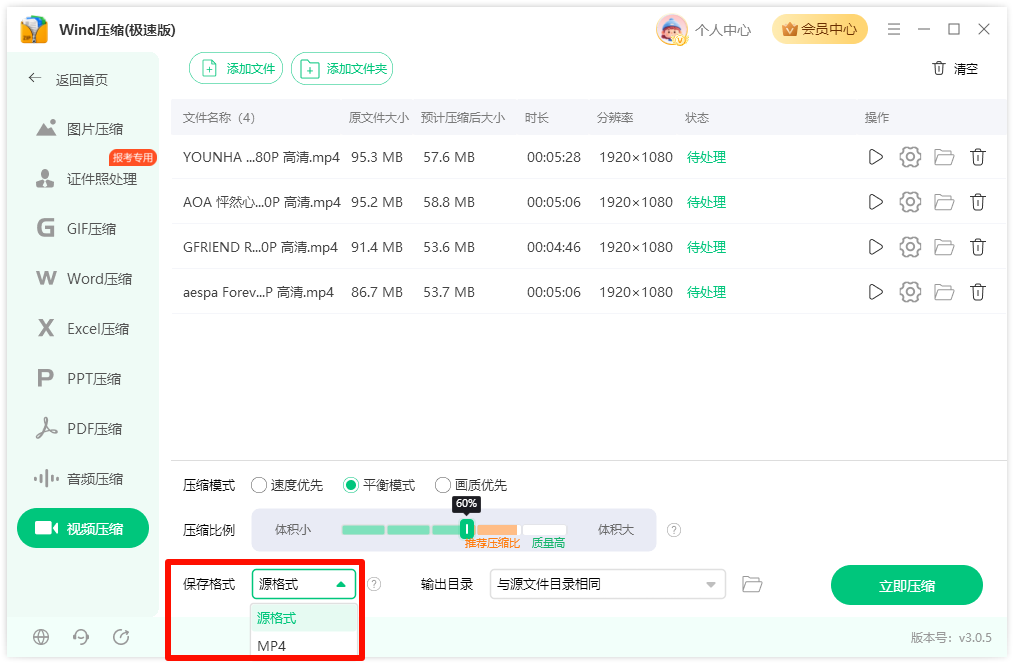Open 会员中心 button
The image size is (1014, 664).
tap(820, 29)
